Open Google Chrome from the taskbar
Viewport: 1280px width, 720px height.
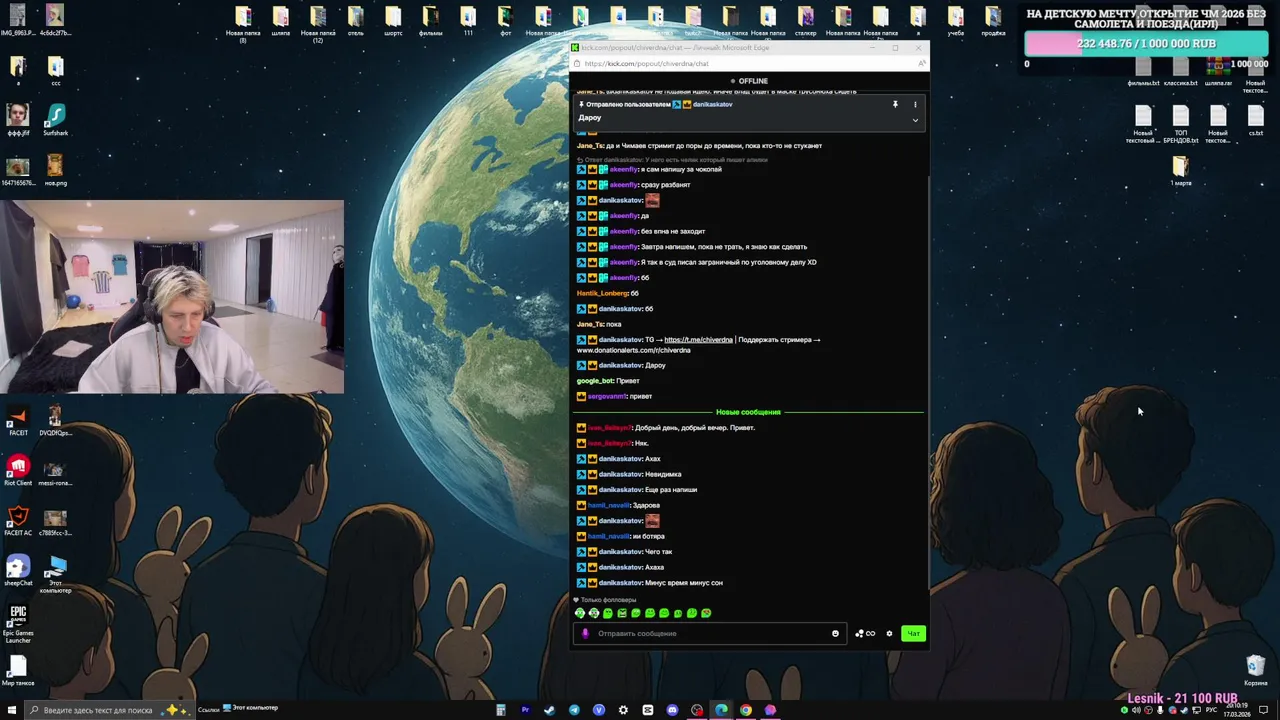point(746,710)
